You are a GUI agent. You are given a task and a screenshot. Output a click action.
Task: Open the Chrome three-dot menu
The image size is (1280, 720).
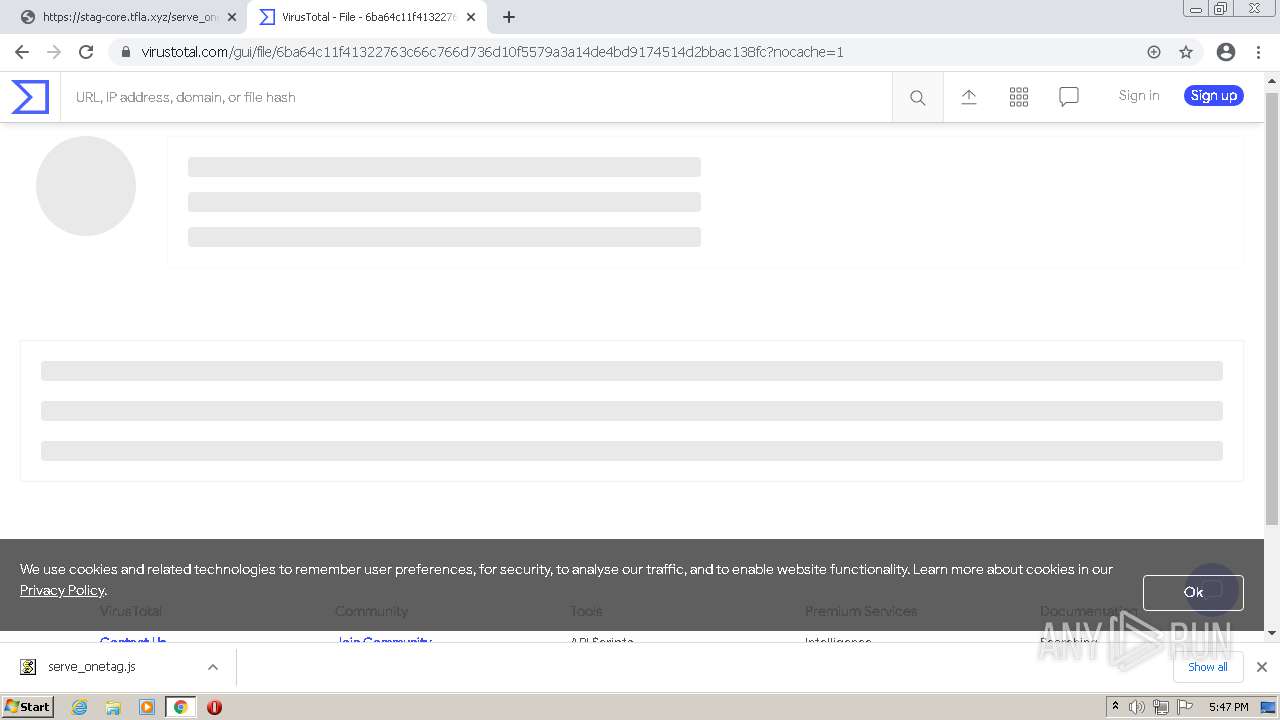[1258, 52]
